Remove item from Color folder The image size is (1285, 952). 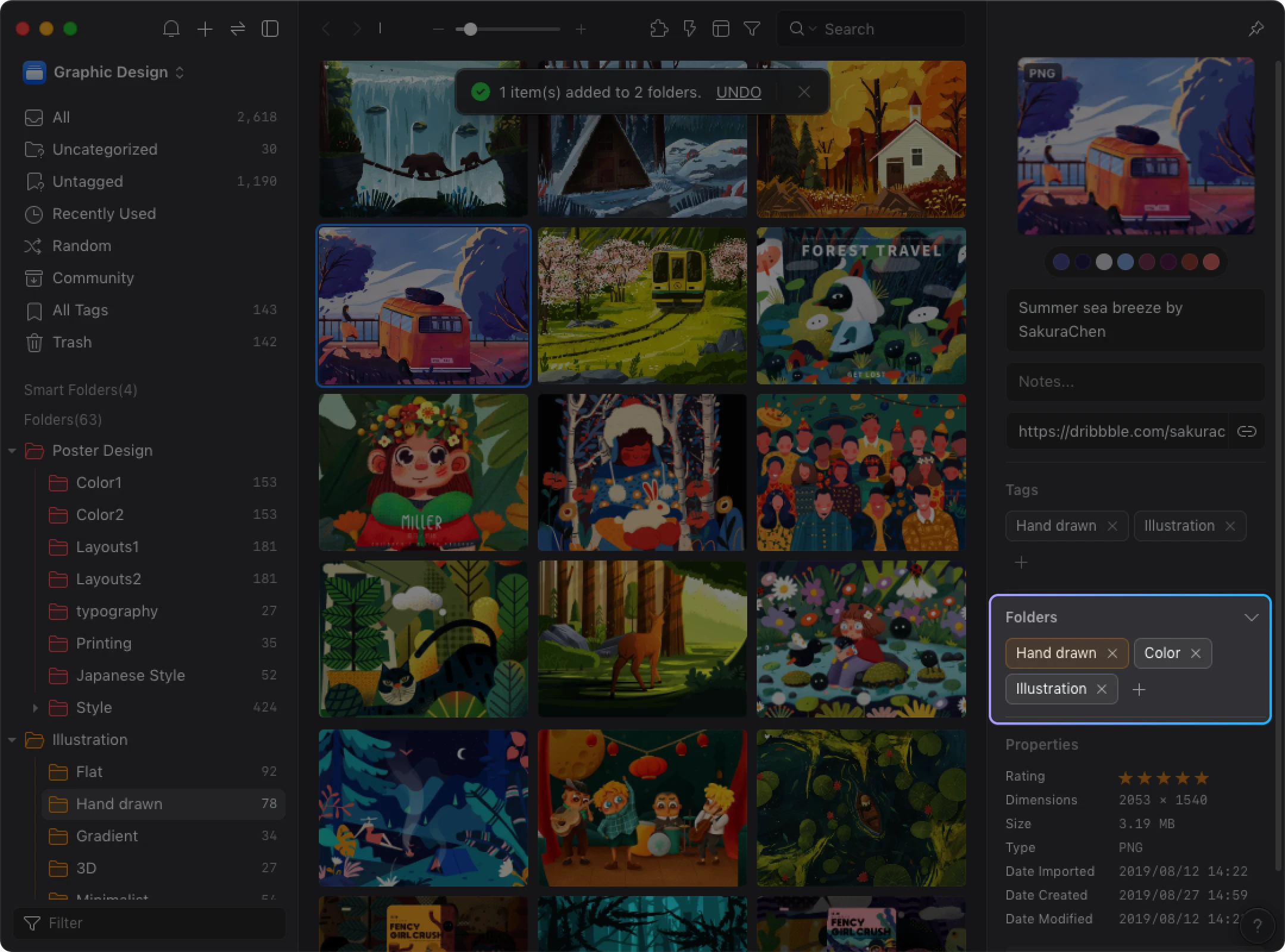click(1195, 653)
